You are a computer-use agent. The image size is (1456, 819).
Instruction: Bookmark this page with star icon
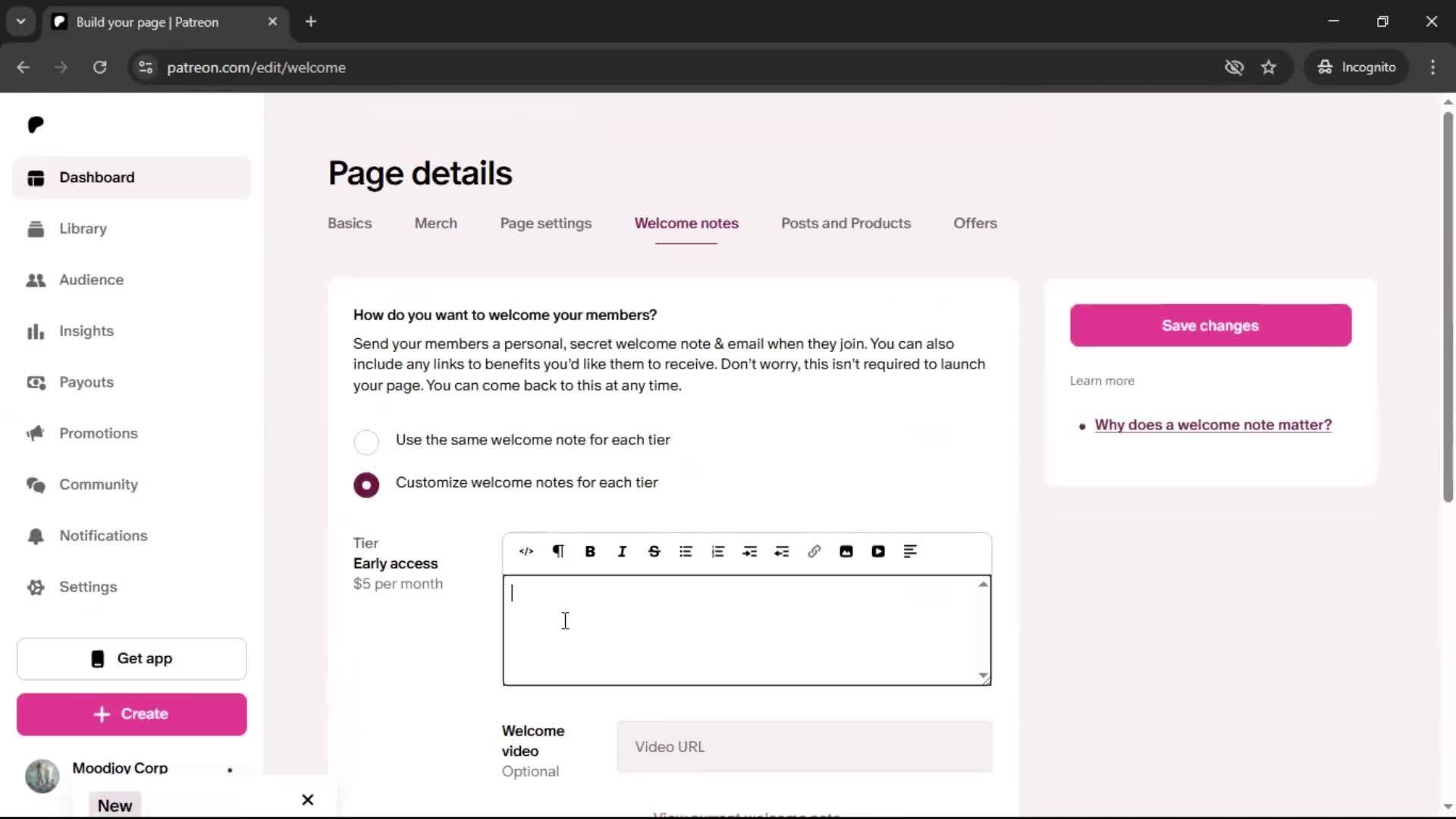point(1269,67)
